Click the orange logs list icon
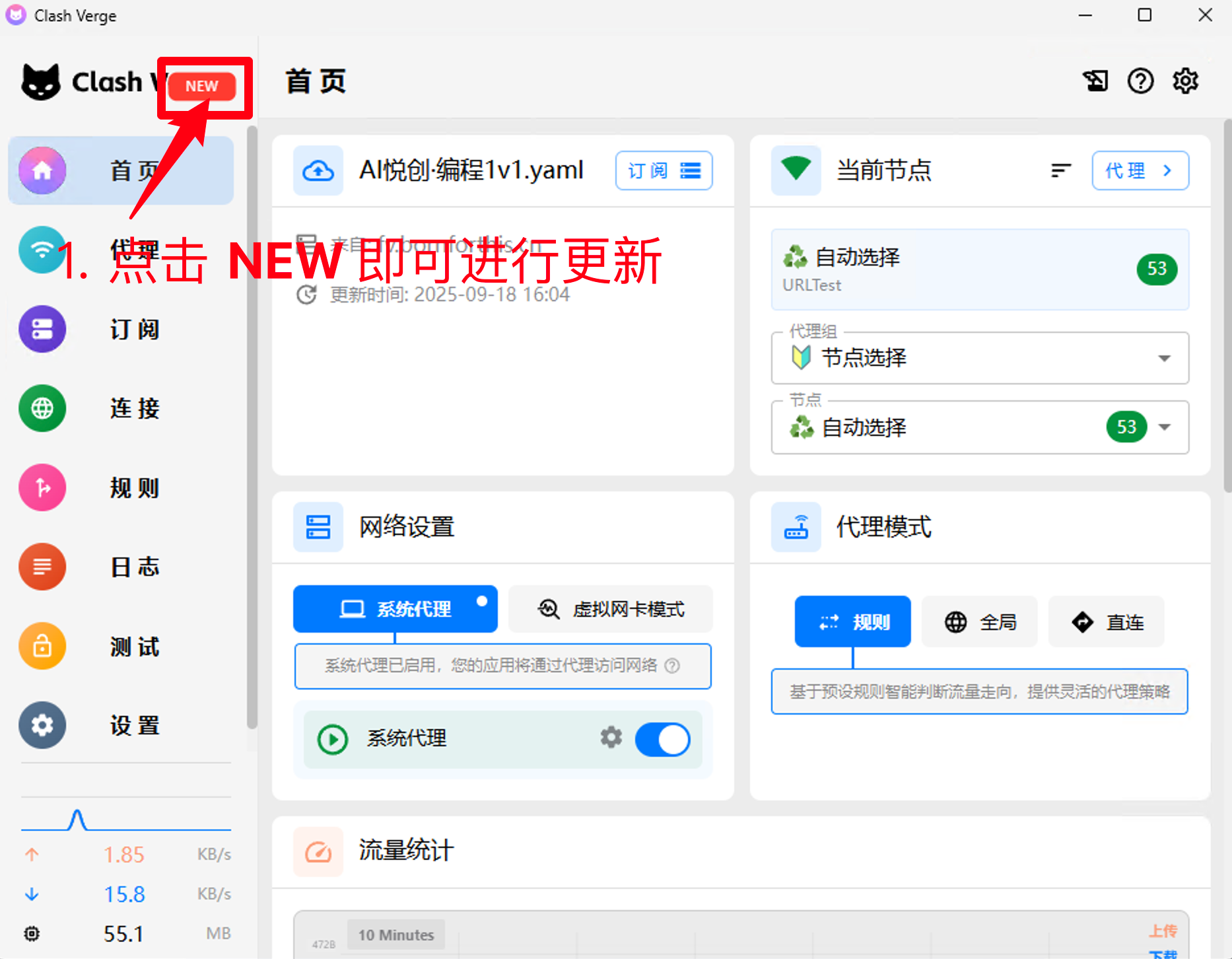The height and width of the screenshot is (959, 1232). [x=42, y=567]
